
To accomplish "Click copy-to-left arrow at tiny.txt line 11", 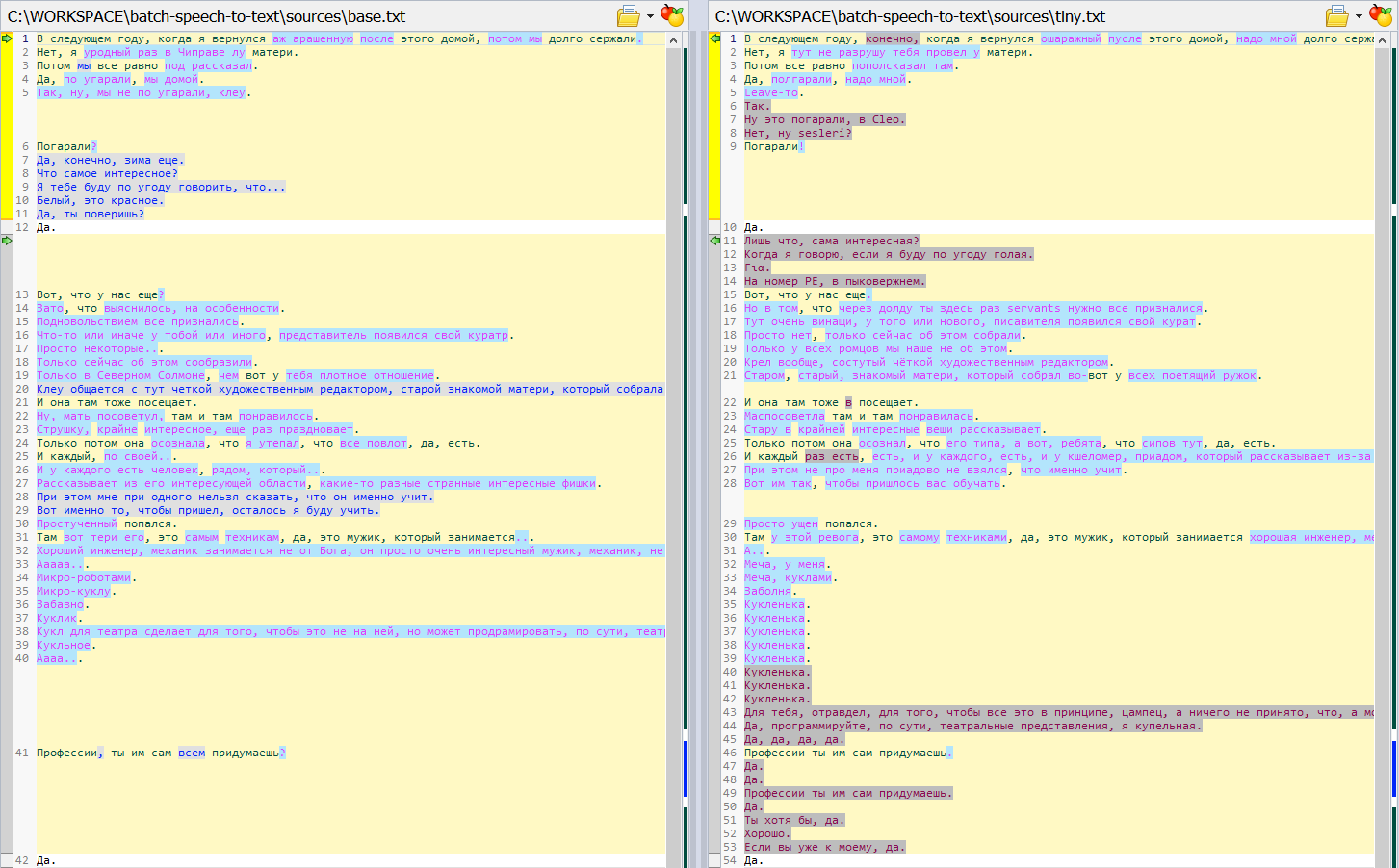I will click(714, 241).
